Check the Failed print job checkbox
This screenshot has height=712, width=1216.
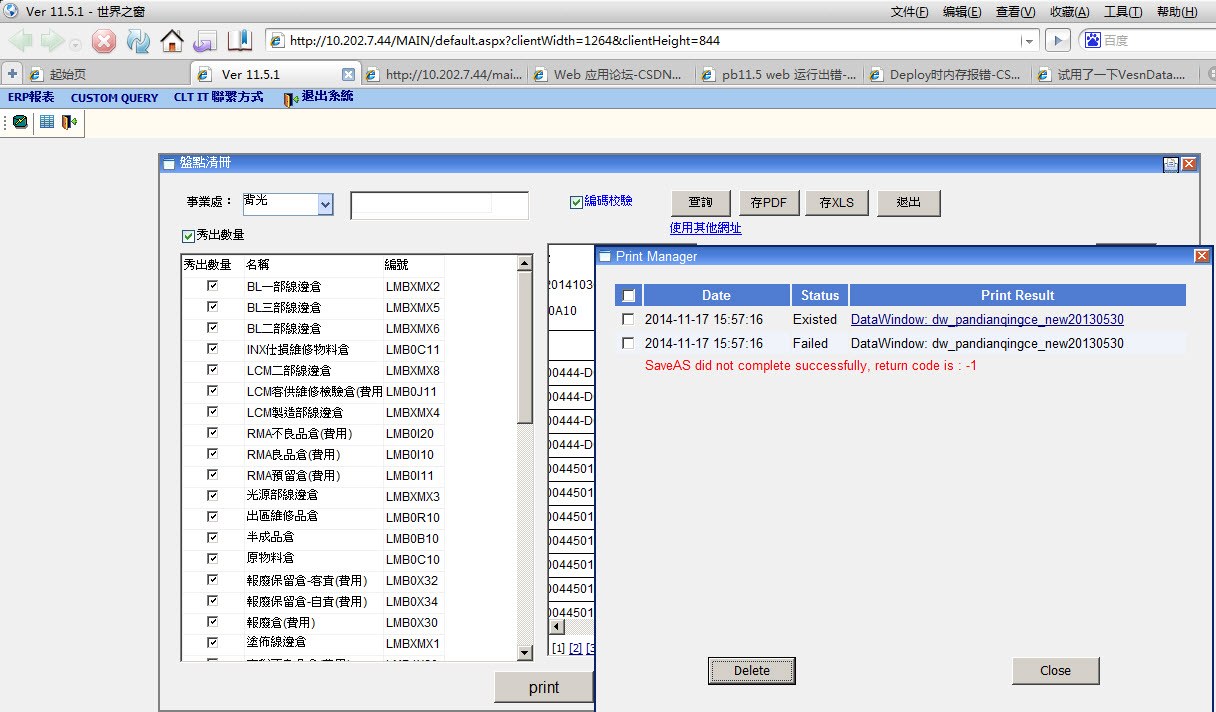[628, 344]
